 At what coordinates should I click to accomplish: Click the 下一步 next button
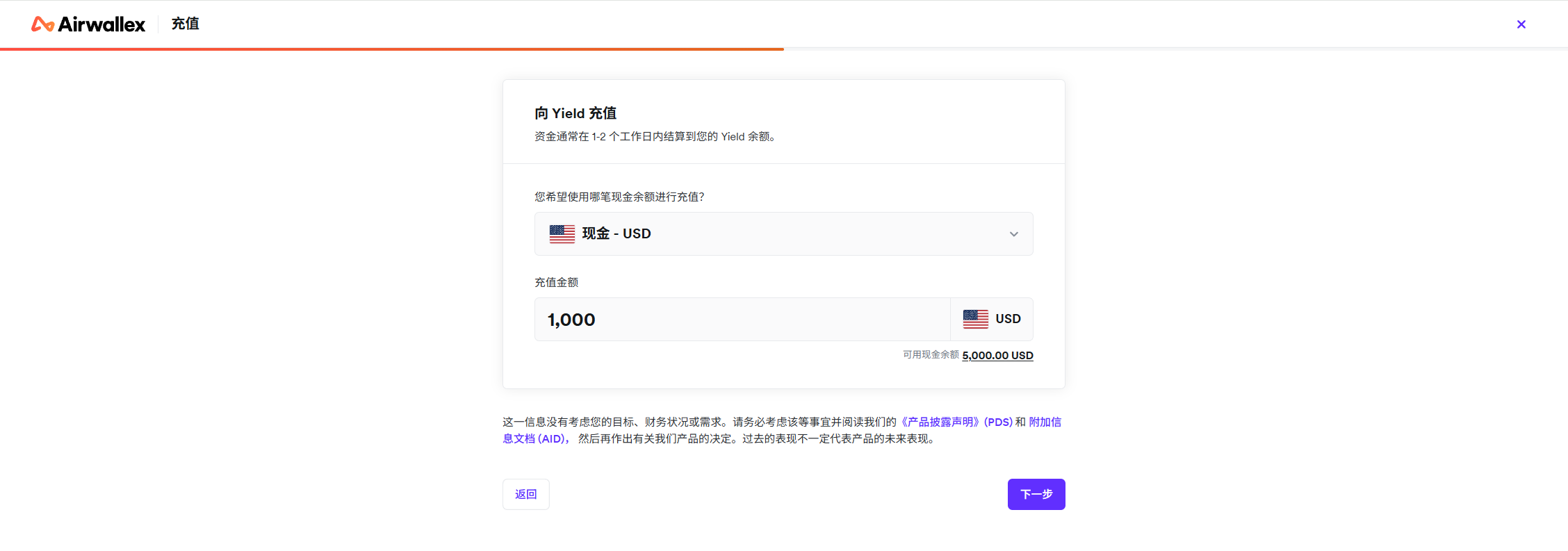click(x=1036, y=494)
